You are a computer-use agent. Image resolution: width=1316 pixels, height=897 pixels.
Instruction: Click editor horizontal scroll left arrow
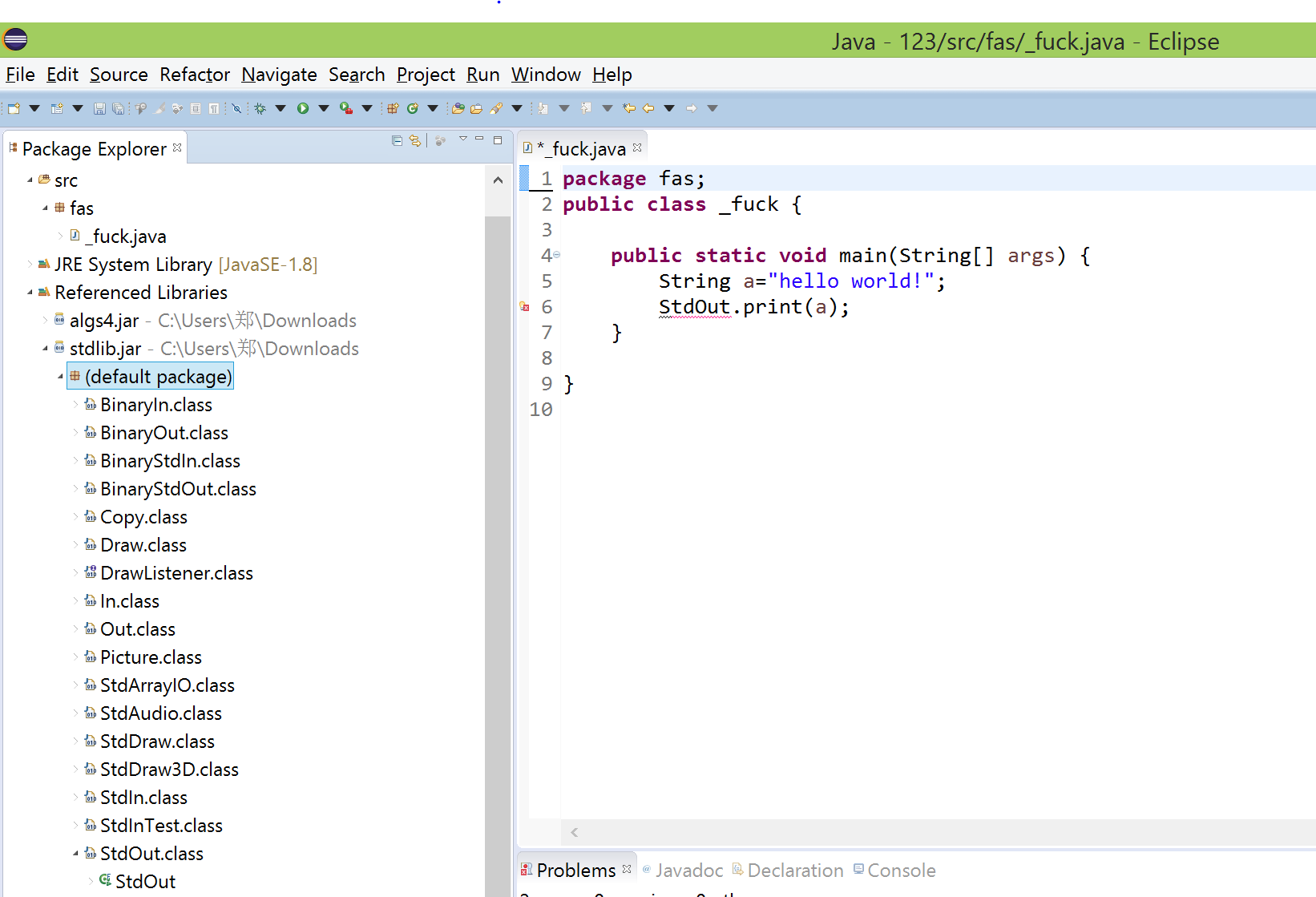coord(574,832)
